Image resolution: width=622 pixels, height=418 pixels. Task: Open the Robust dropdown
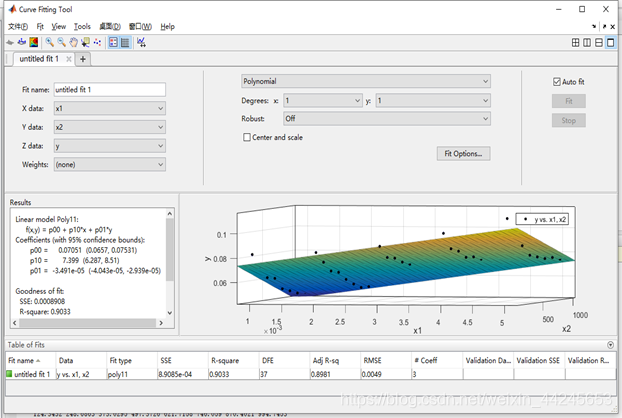[x=387, y=119]
